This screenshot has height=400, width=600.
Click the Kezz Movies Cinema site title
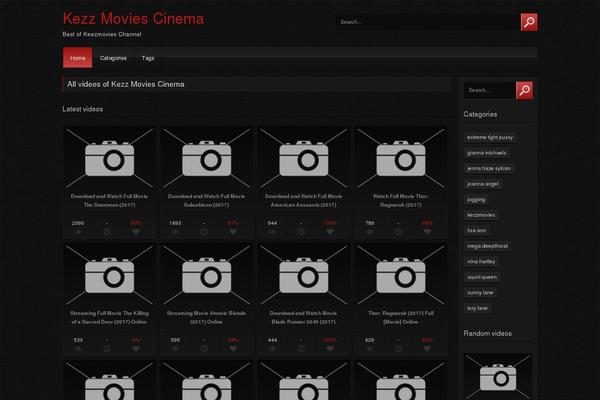[x=134, y=19]
